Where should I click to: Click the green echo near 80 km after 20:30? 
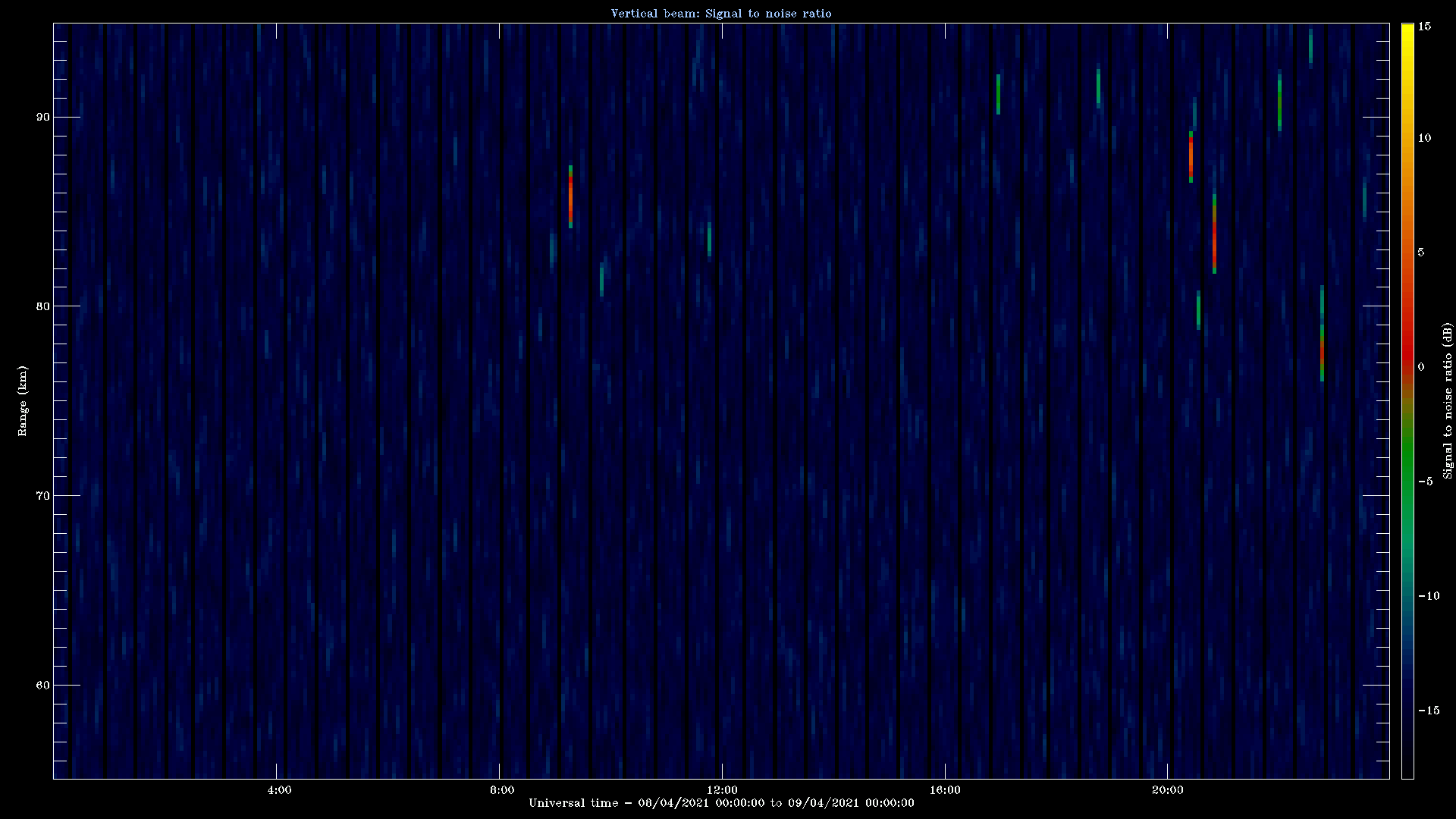click(1198, 310)
